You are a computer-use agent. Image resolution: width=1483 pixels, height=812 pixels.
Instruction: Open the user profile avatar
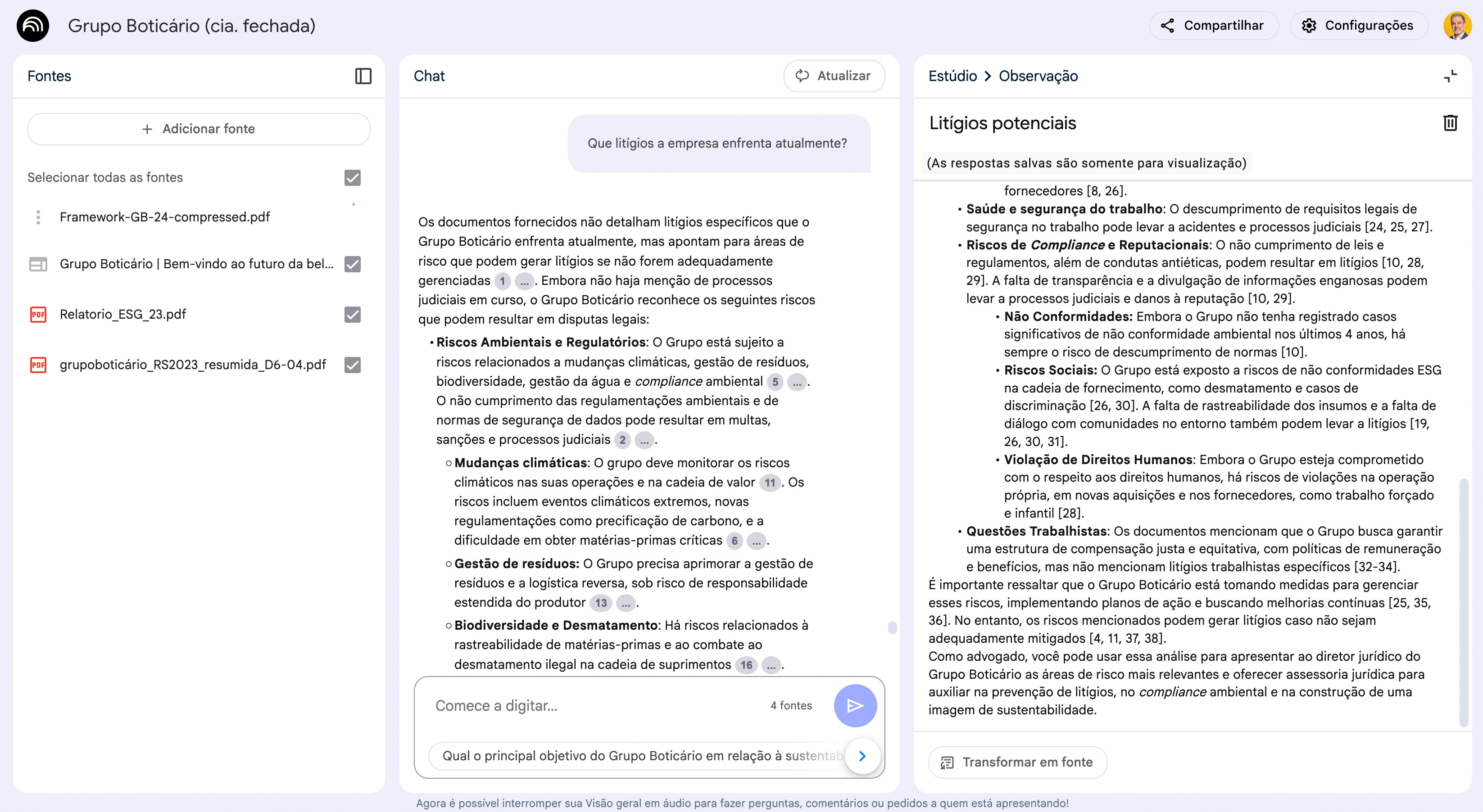pos(1456,26)
